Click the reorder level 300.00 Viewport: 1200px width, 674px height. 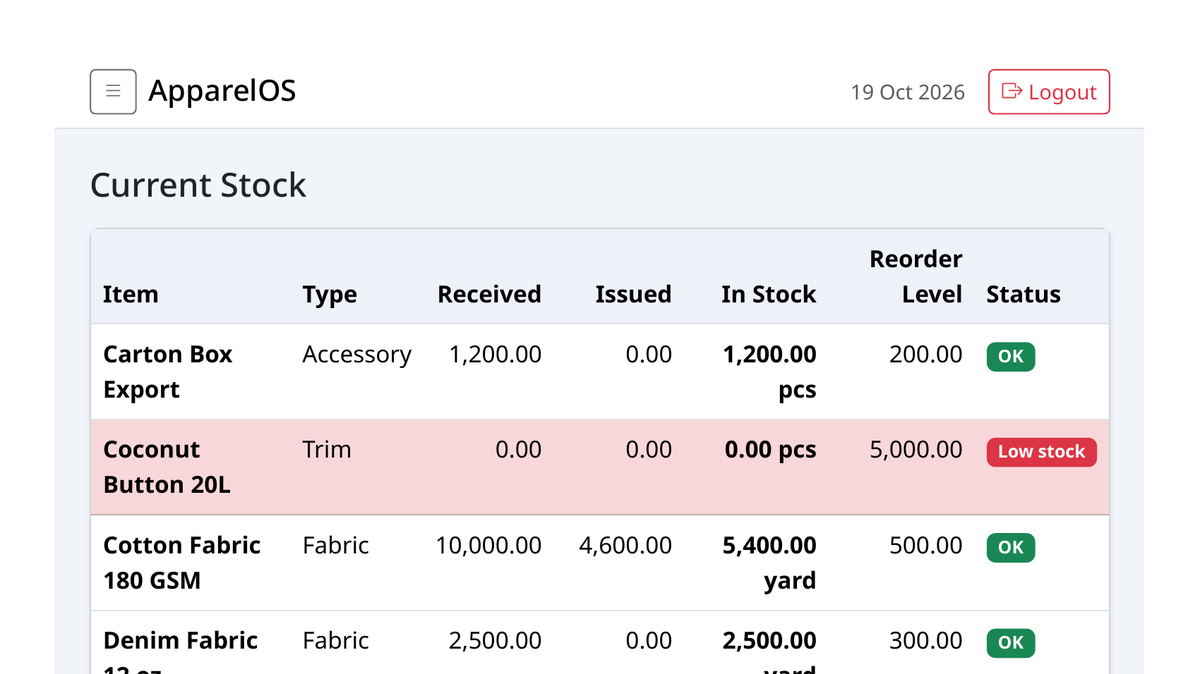coord(926,640)
